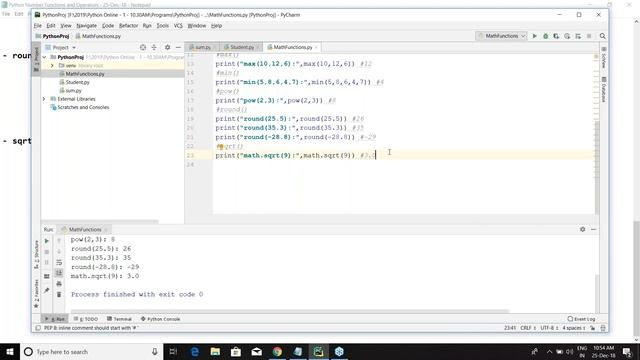
Task: Toggle scroll to end in Run console
Action: [x=59, y=273]
